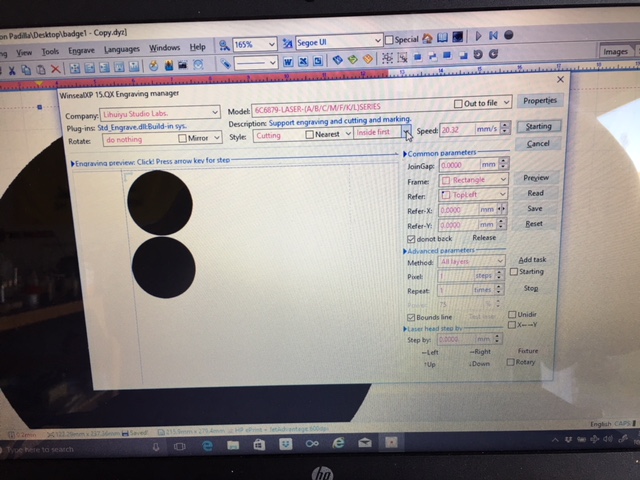
Task: Open the Engrave menu
Action: tap(81, 51)
